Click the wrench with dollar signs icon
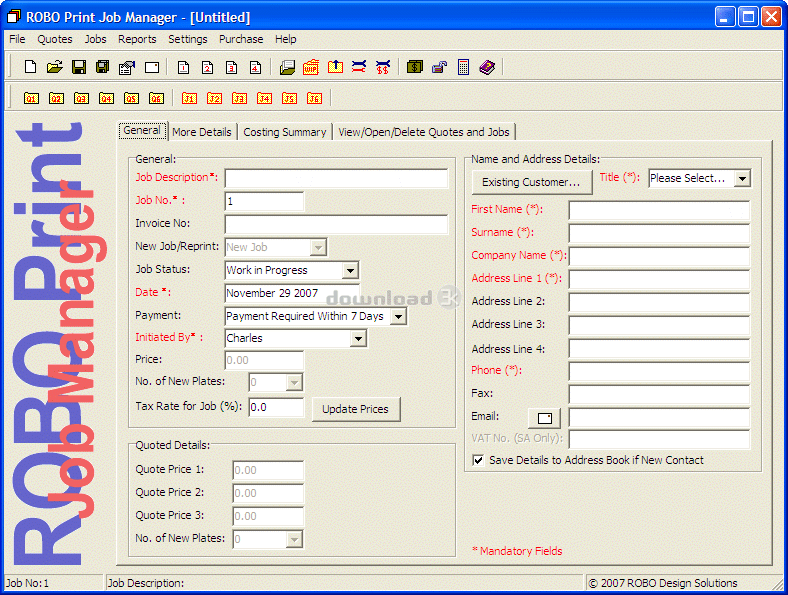This screenshot has width=788, height=595. (383, 67)
